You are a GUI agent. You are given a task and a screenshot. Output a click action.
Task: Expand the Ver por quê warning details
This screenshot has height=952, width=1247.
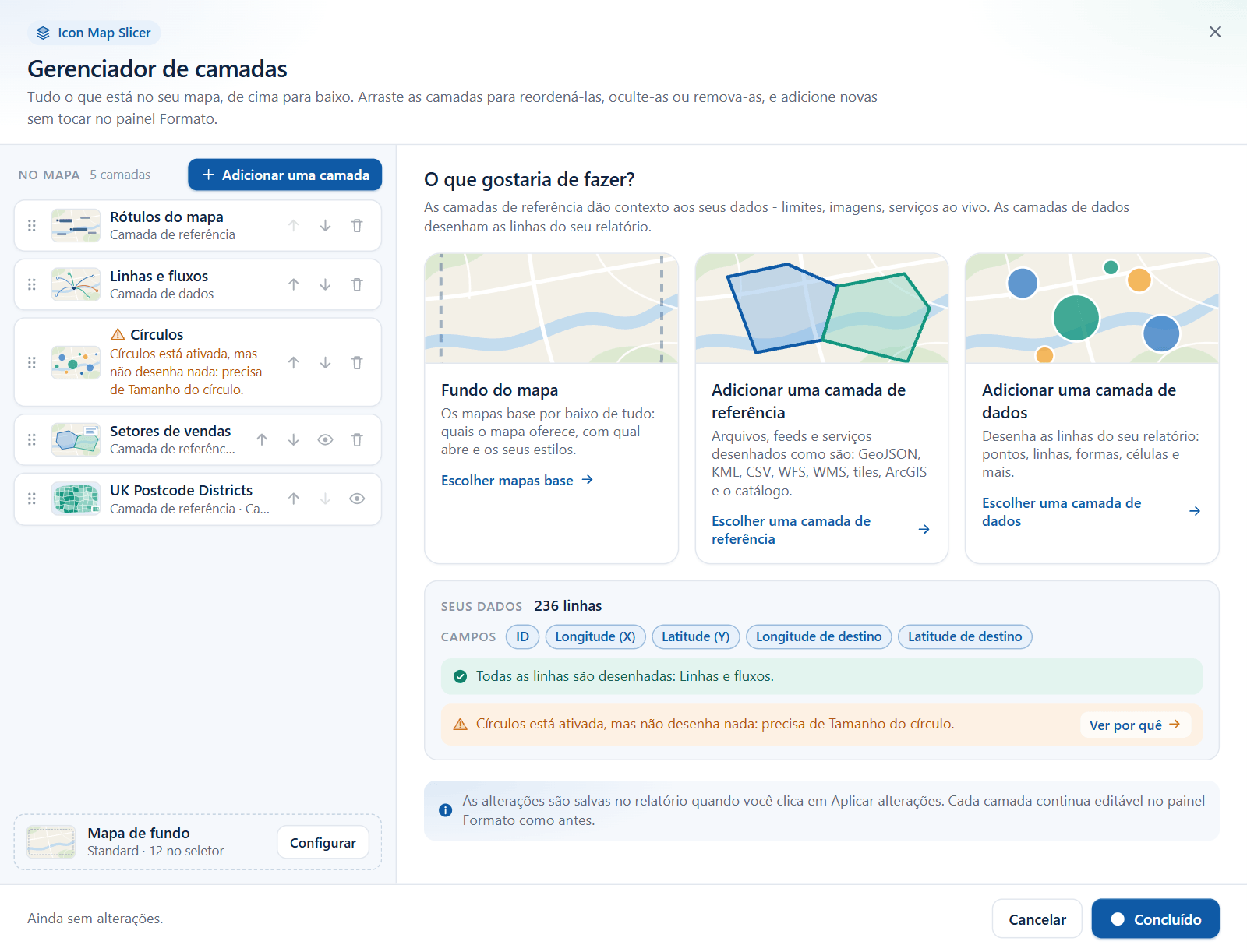(x=1135, y=725)
